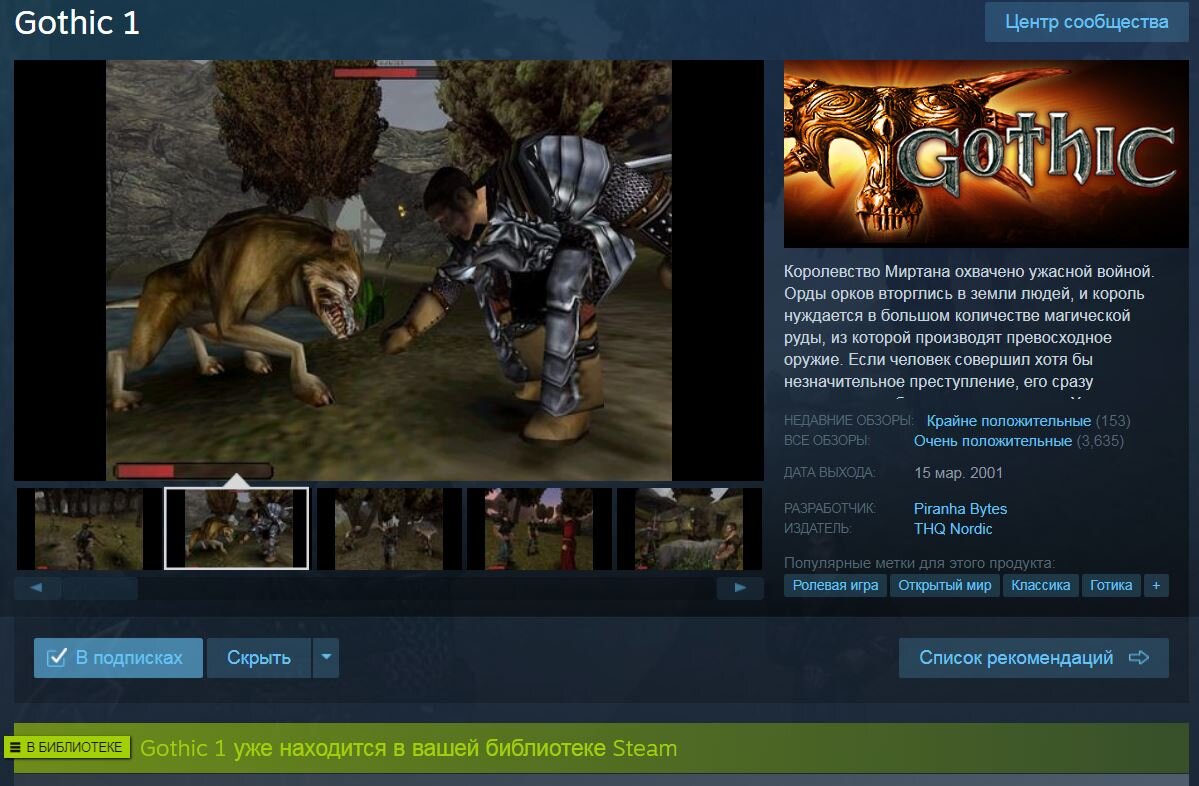The image size is (1199, 786).
Task: Add a tag using the plus button
Action: point(1156,586)
